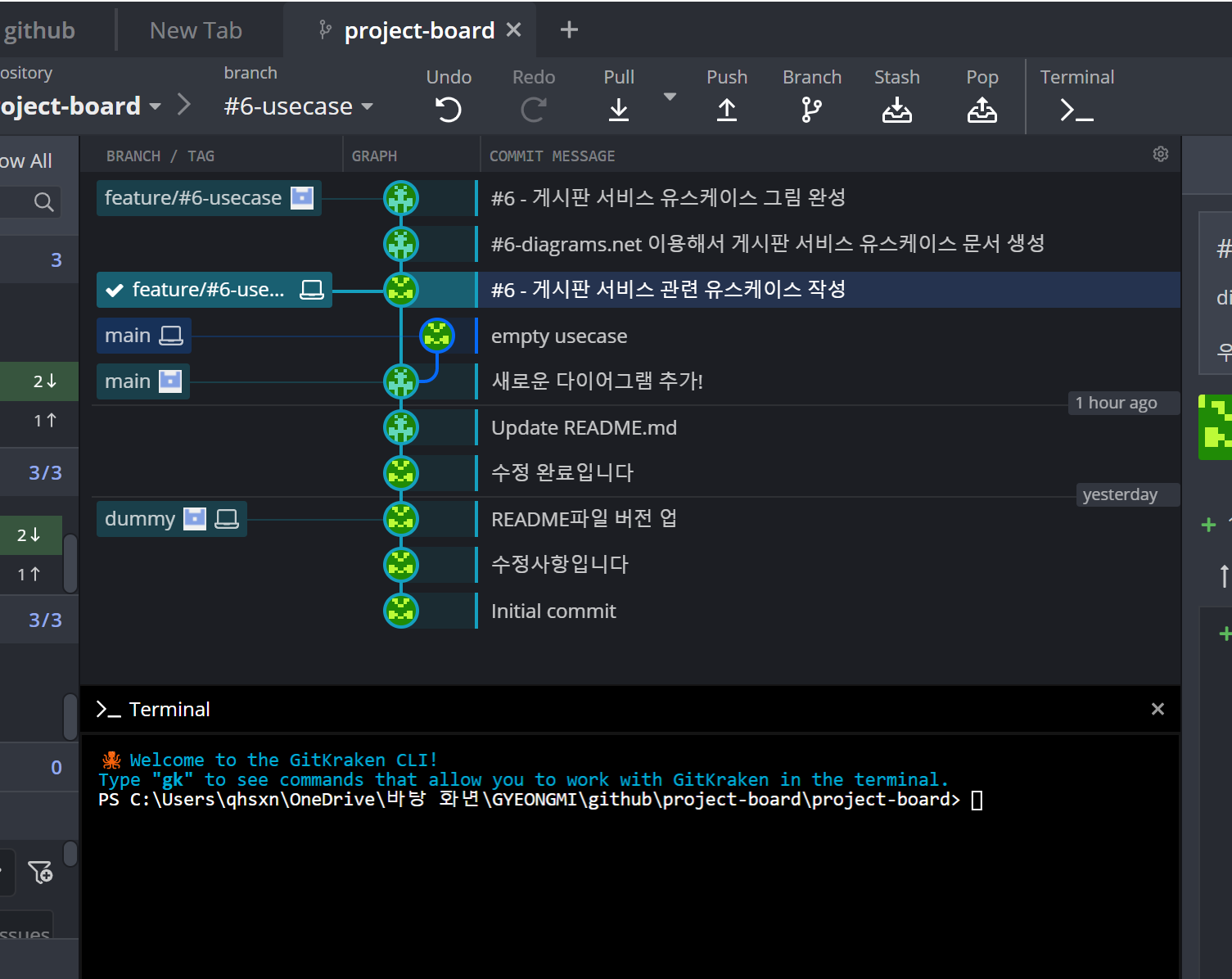Pull changes using the Pull icon
The width and height of the screenshot is (1232, 979).
pos(619,109)
